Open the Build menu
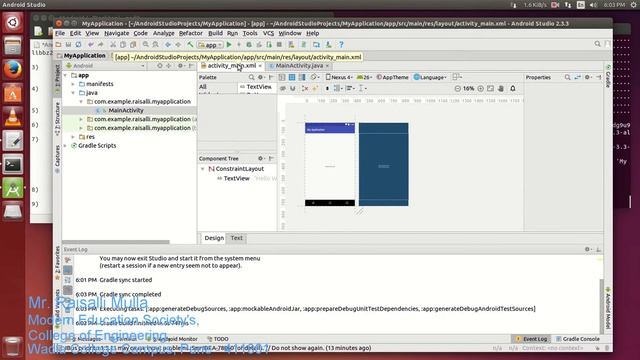This screenshot has height=360, width=640. [x=215, y=33]
